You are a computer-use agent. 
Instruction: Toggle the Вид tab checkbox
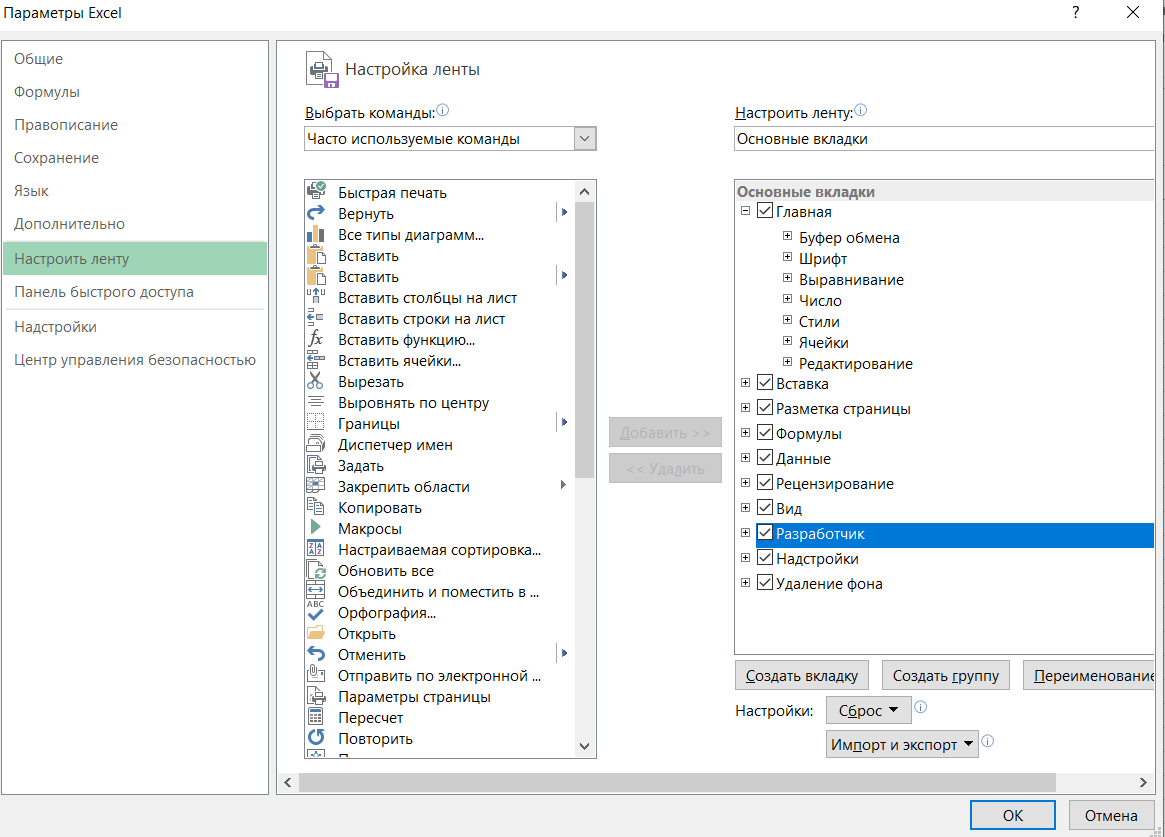point(765,508)
